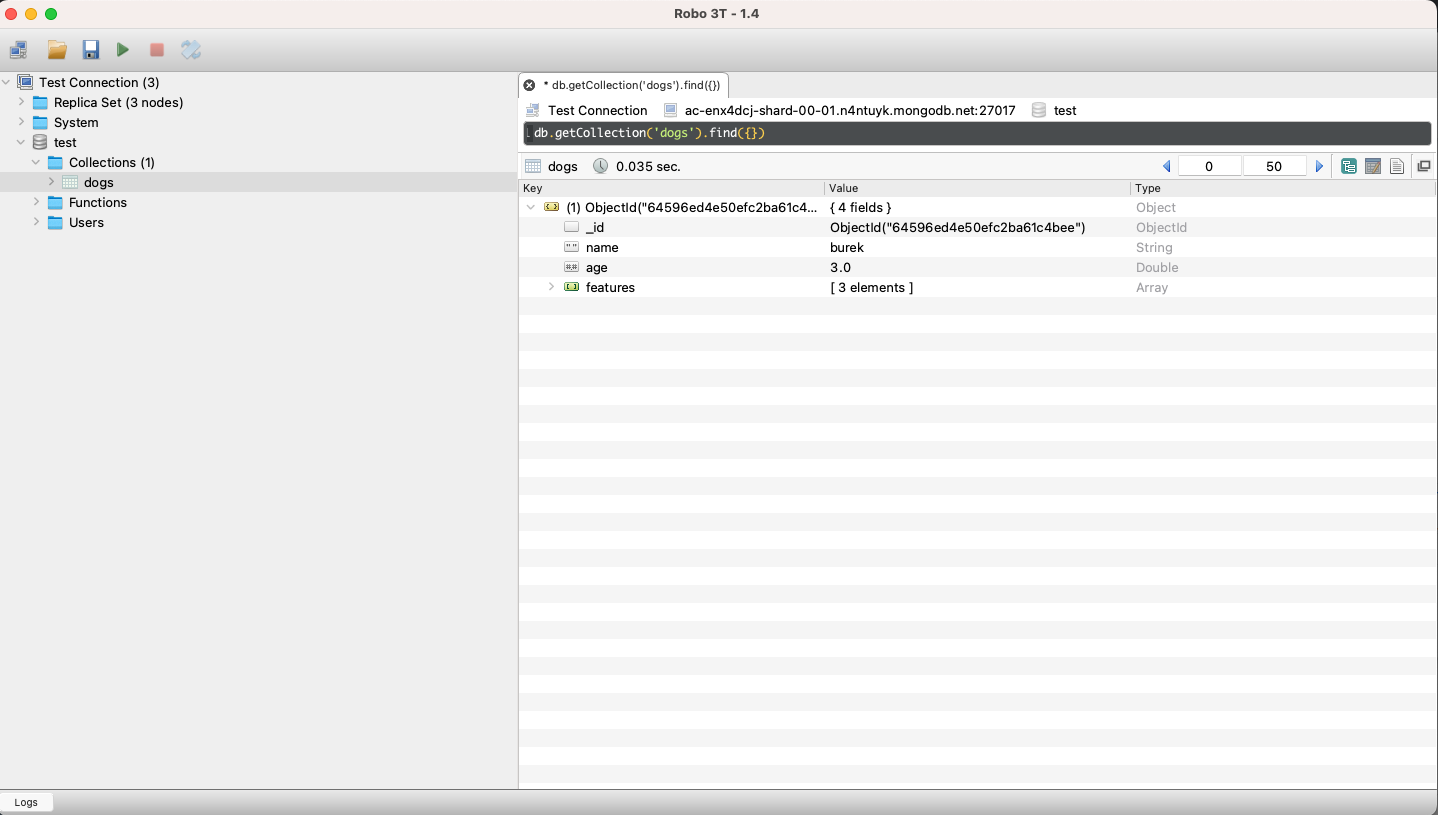Run the query with green play icon

tap(123, 50)
